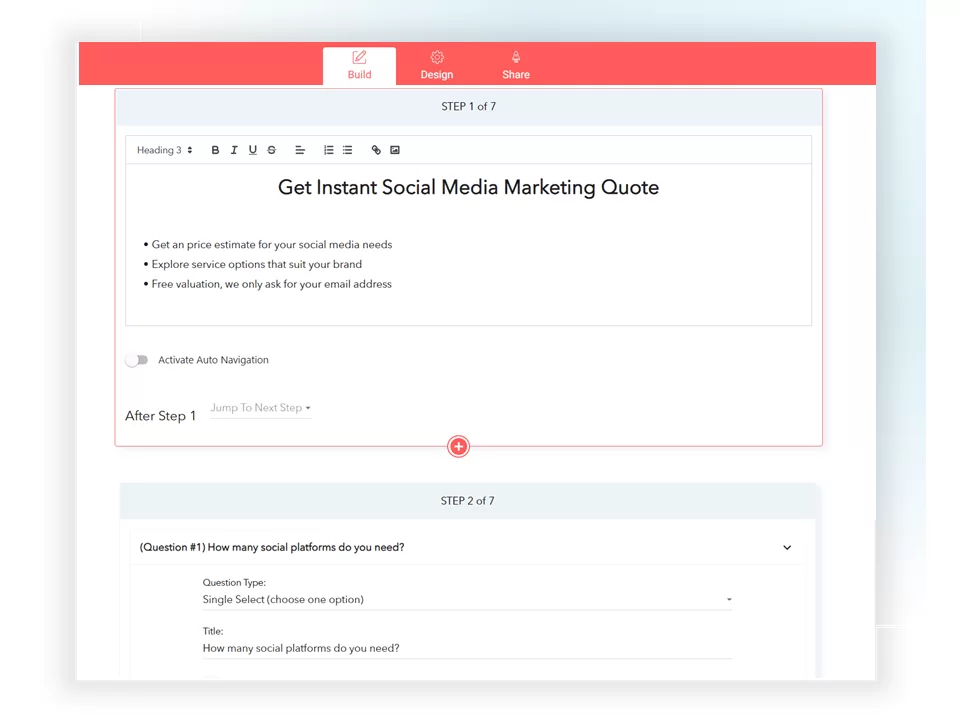Insert a numbered list

[328, 150]
